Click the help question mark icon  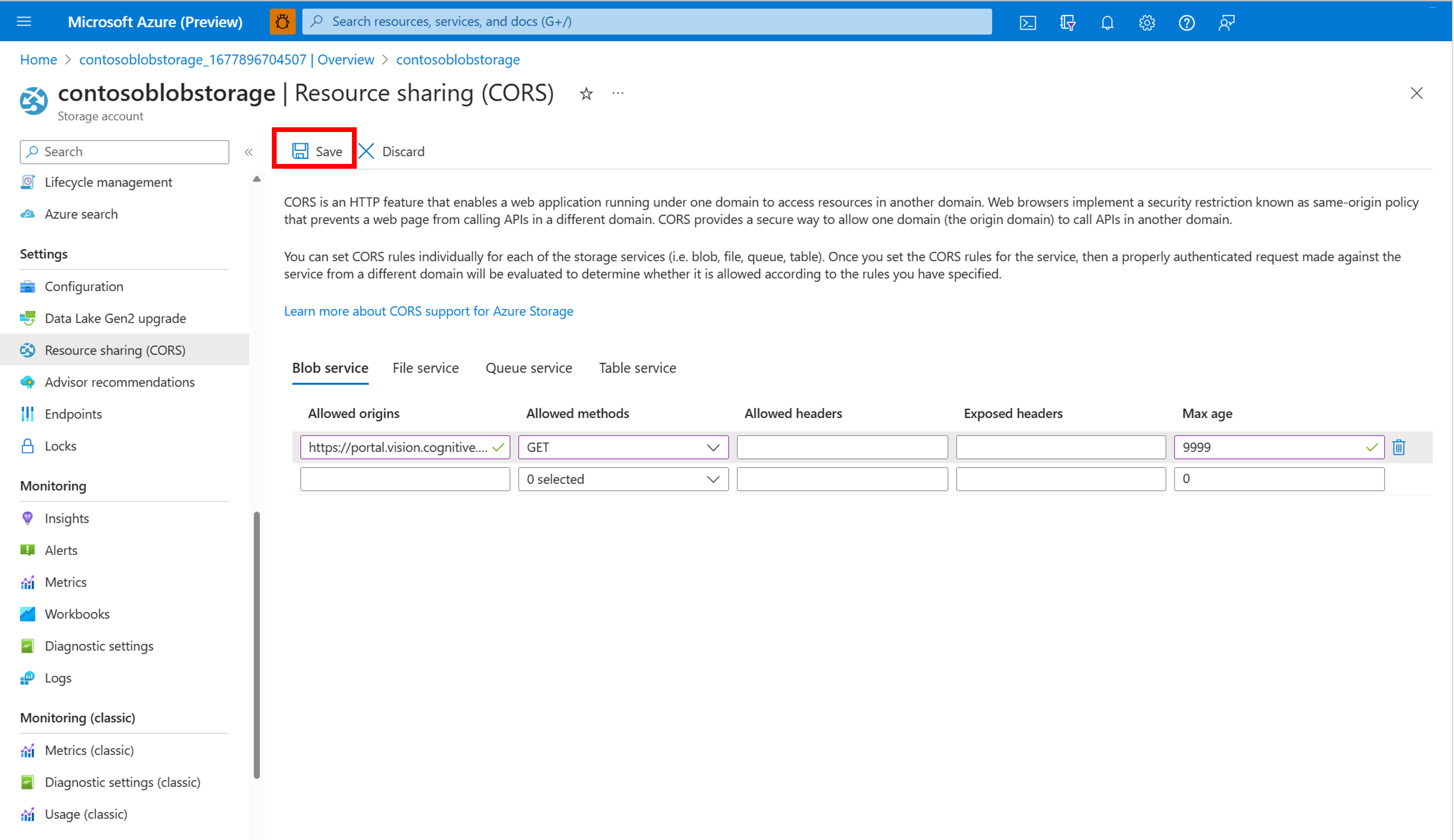pyautogui.click(x=1187, y=22)
